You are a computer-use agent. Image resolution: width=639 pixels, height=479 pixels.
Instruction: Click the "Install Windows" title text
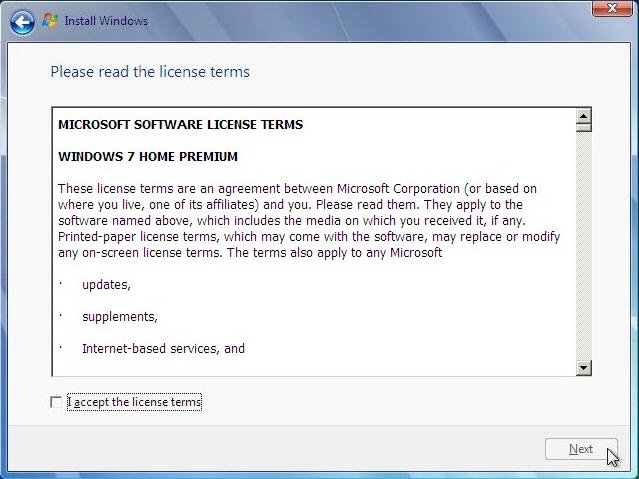click(106, 21)
